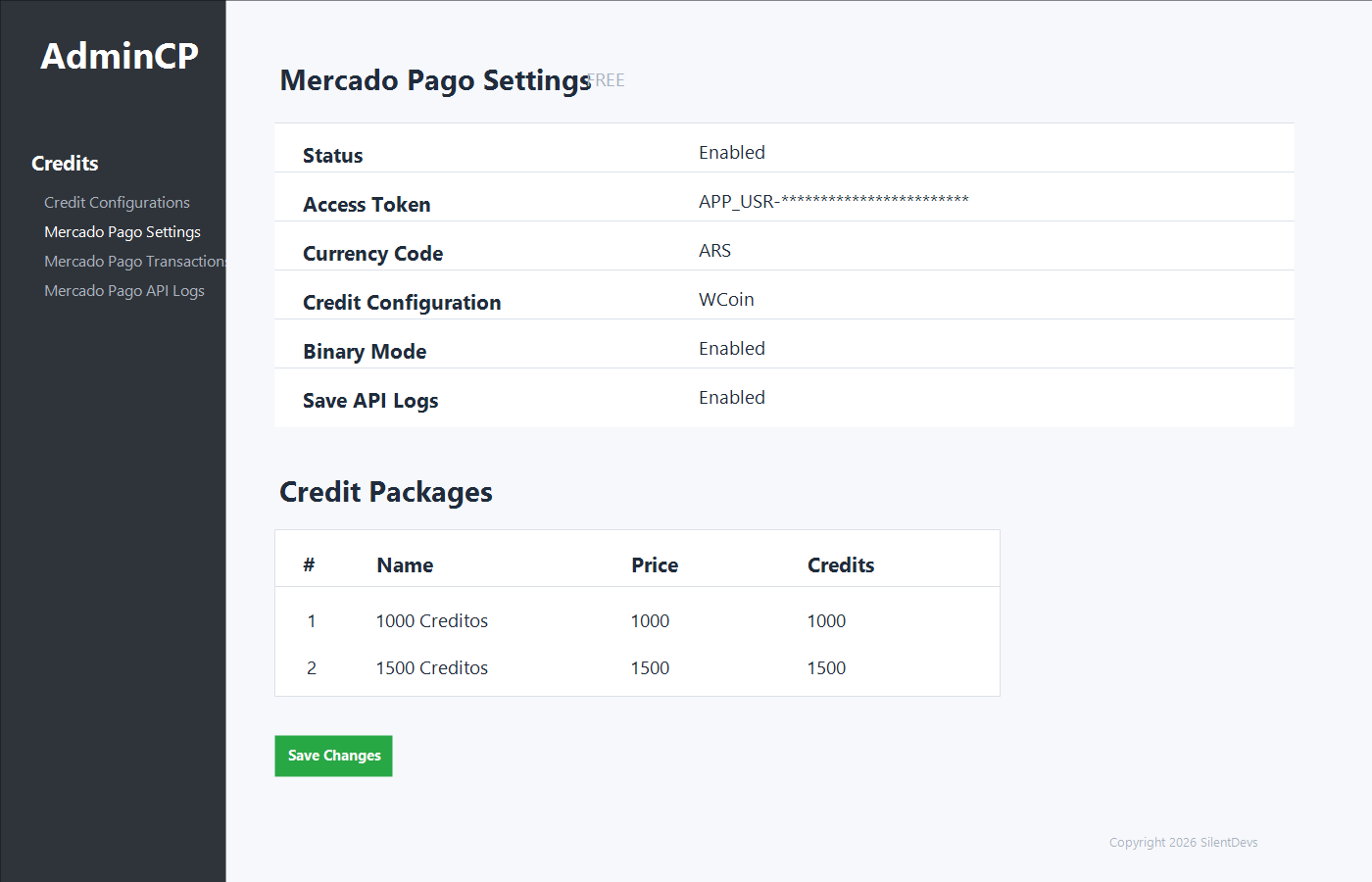Click the Save API Logs label
The image size is (1372, 882).
click(x=370, y=401)
